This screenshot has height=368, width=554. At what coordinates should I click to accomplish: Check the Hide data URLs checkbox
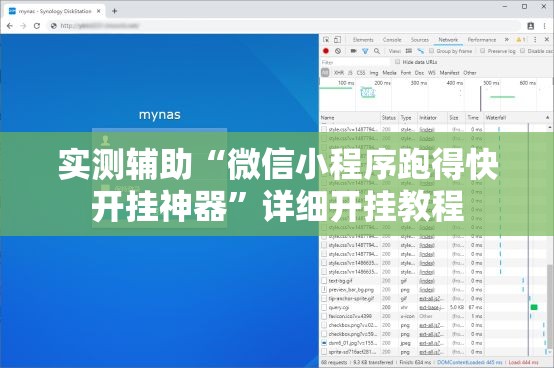397,62
